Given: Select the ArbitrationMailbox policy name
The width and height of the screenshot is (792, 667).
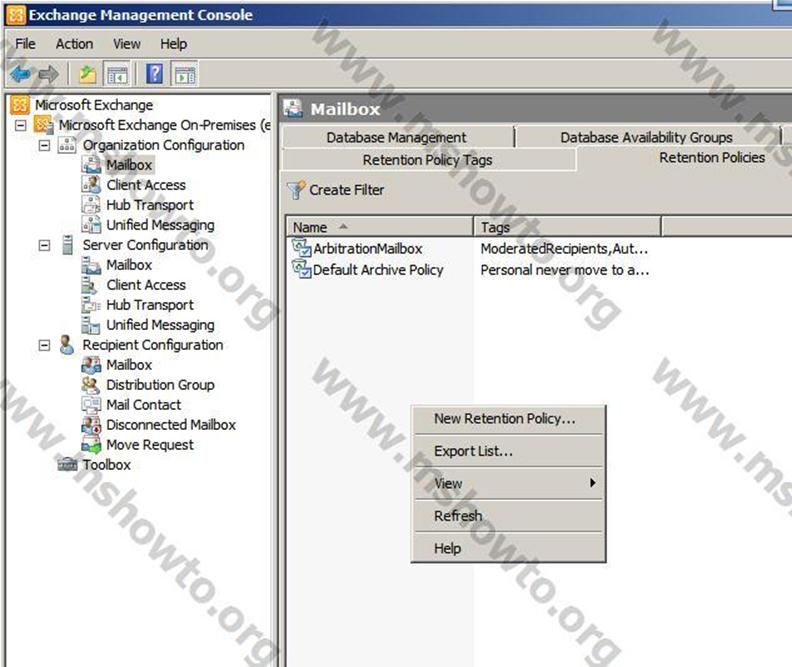Looking at the screenshot, I should click(x=368, y=248).
